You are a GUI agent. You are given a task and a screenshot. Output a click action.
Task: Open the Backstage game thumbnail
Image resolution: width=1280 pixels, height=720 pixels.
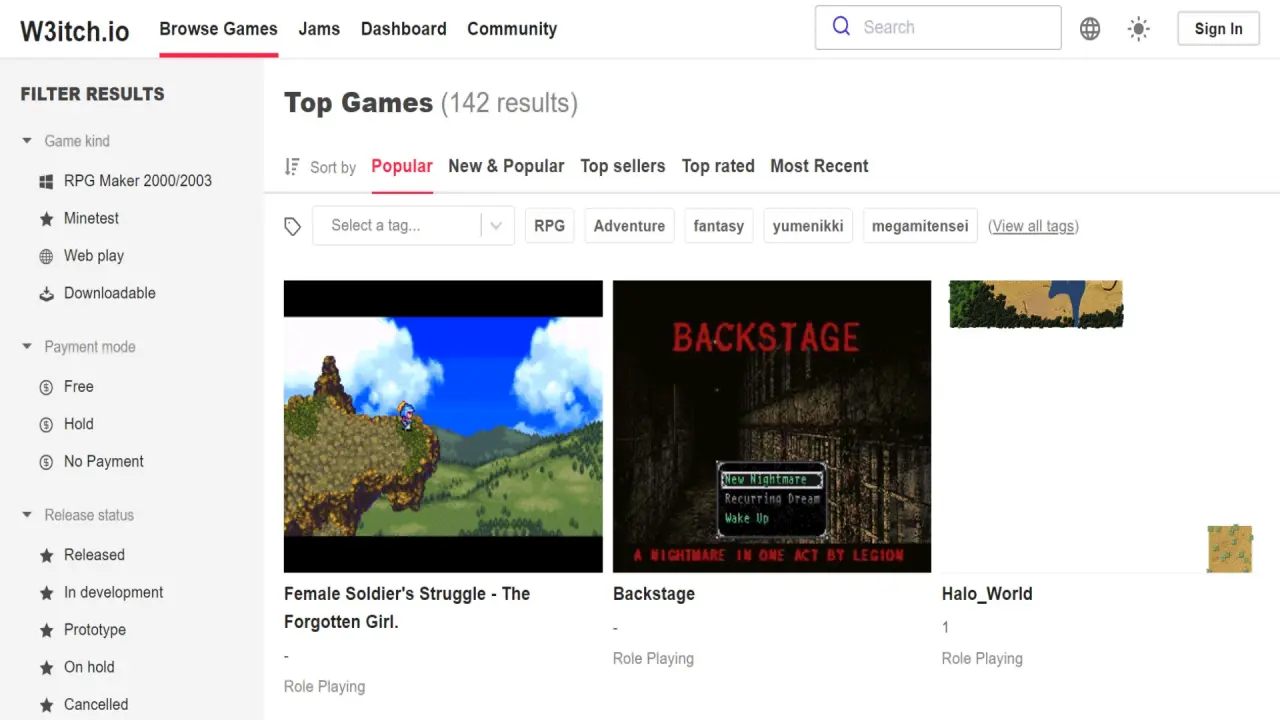coord(771,426)
